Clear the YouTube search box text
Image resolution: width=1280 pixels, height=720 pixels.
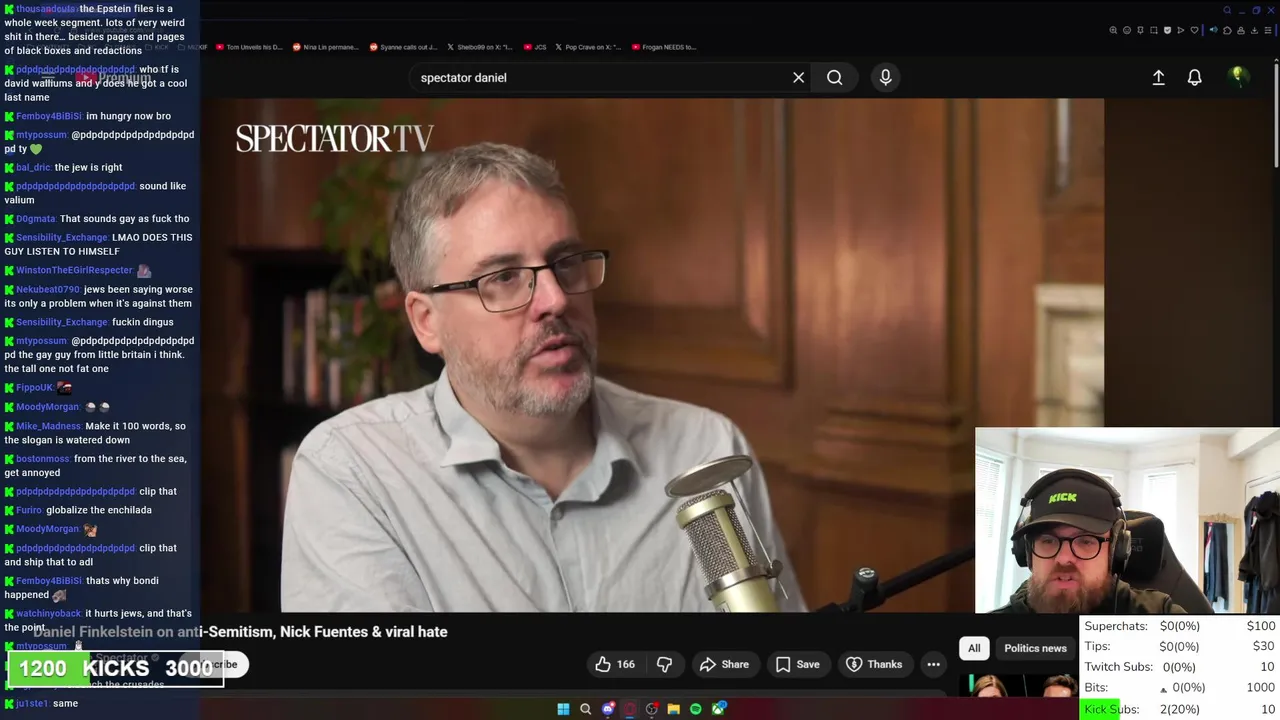point(798,77)
